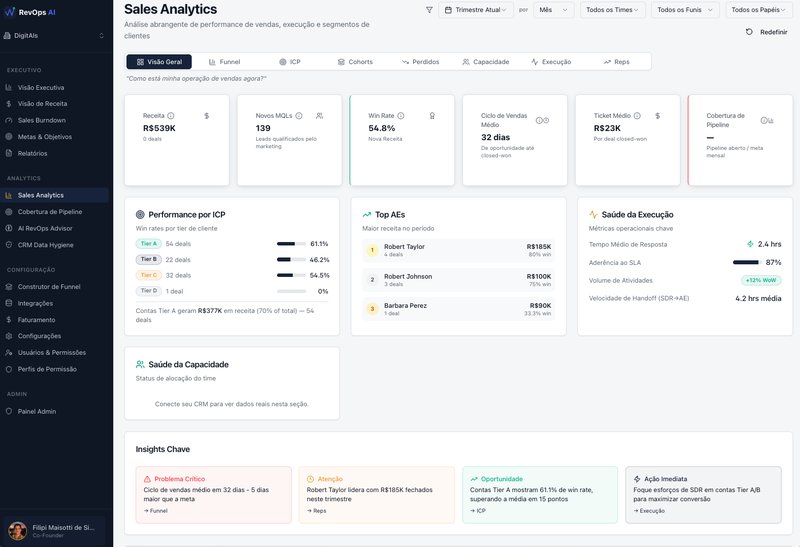Switch to the Funnel tab
This screenshot has height=547, width=800.
pyautogui.click(x=224, y=62)
